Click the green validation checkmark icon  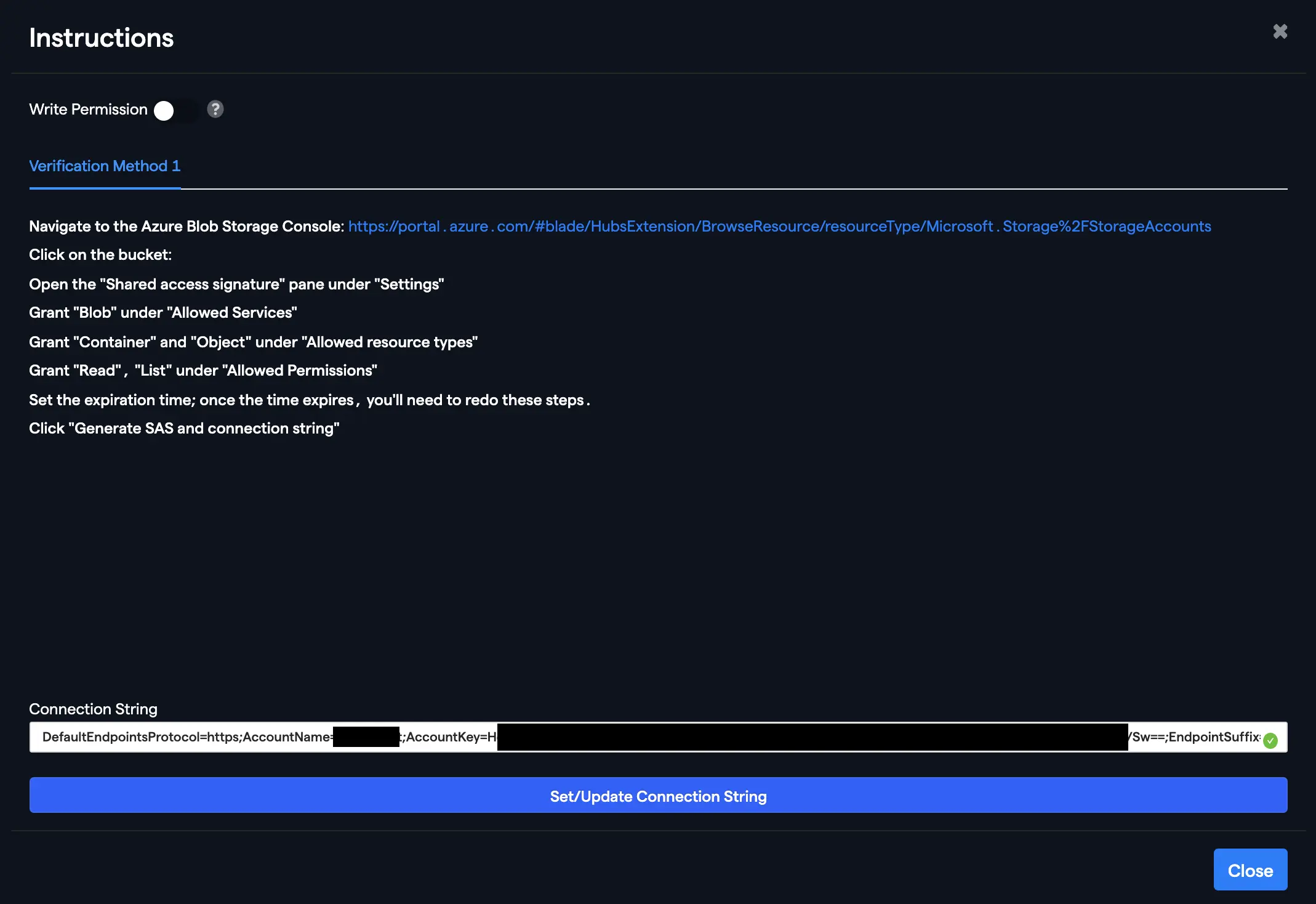tap(1270, 741)
